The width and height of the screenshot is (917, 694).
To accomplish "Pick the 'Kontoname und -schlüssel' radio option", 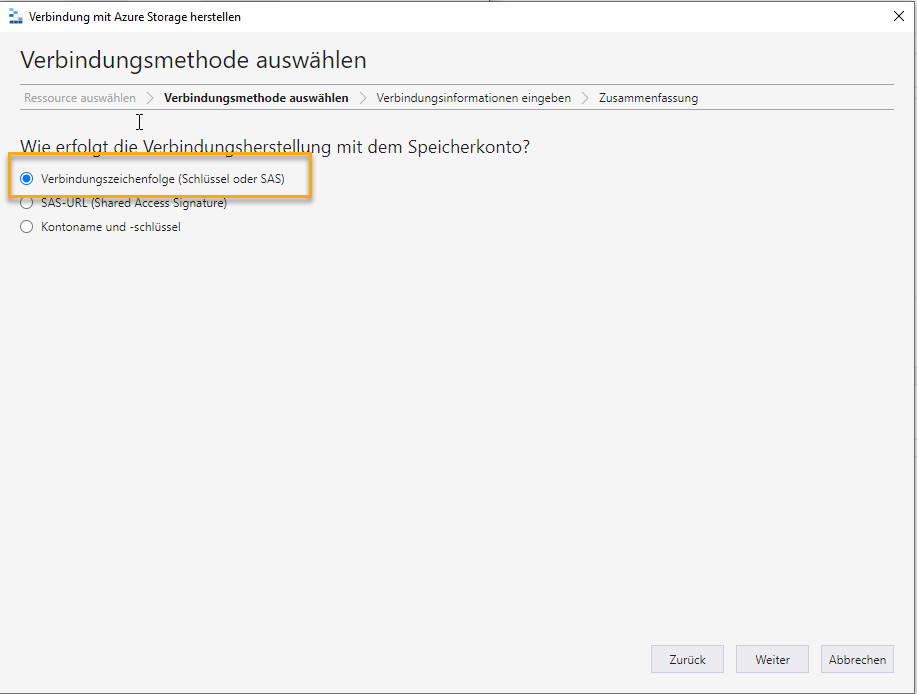I will tap(27, 227).
